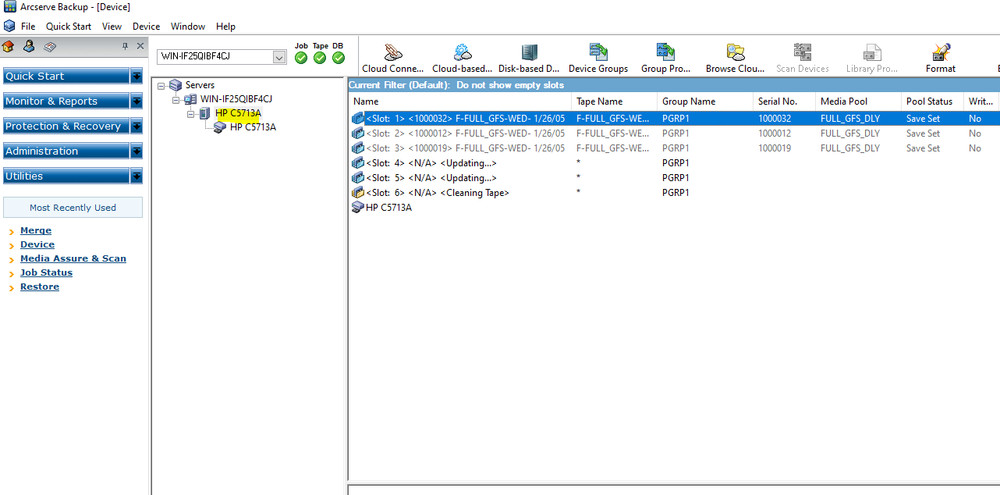Open Browse Cloud toolbar icon
The image size is (1000, 495).
(x=735, y=52)
